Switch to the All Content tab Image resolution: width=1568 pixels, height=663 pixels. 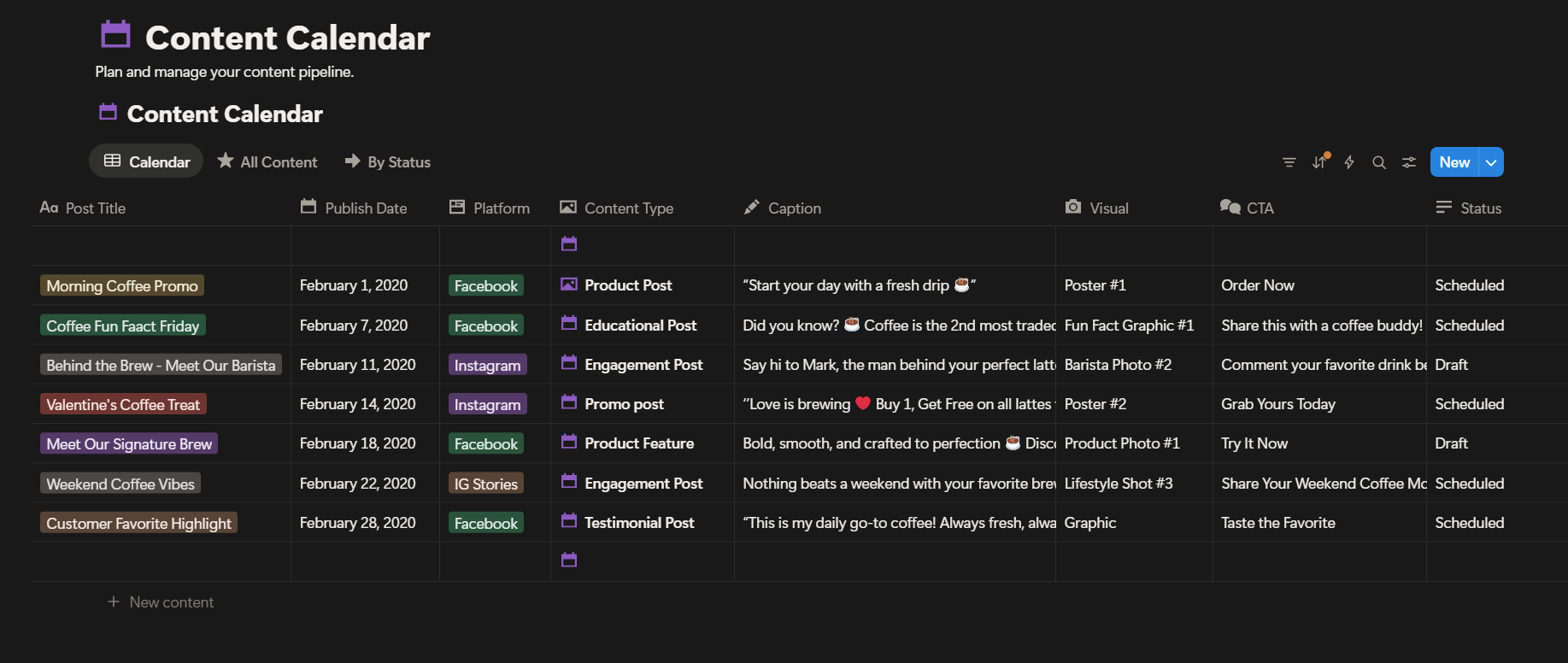click(267, 161)
